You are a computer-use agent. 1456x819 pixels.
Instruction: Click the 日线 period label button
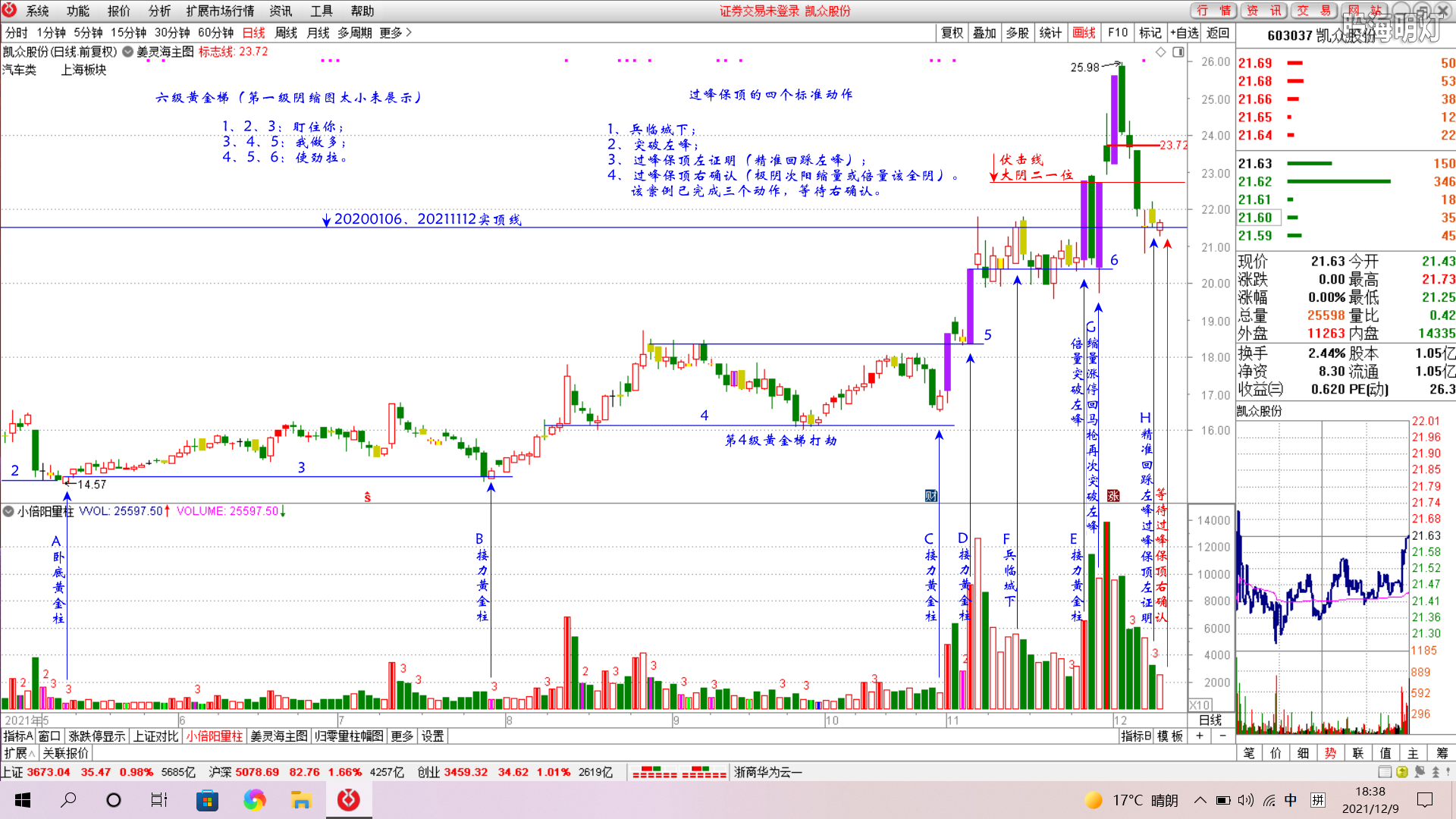1210,720
